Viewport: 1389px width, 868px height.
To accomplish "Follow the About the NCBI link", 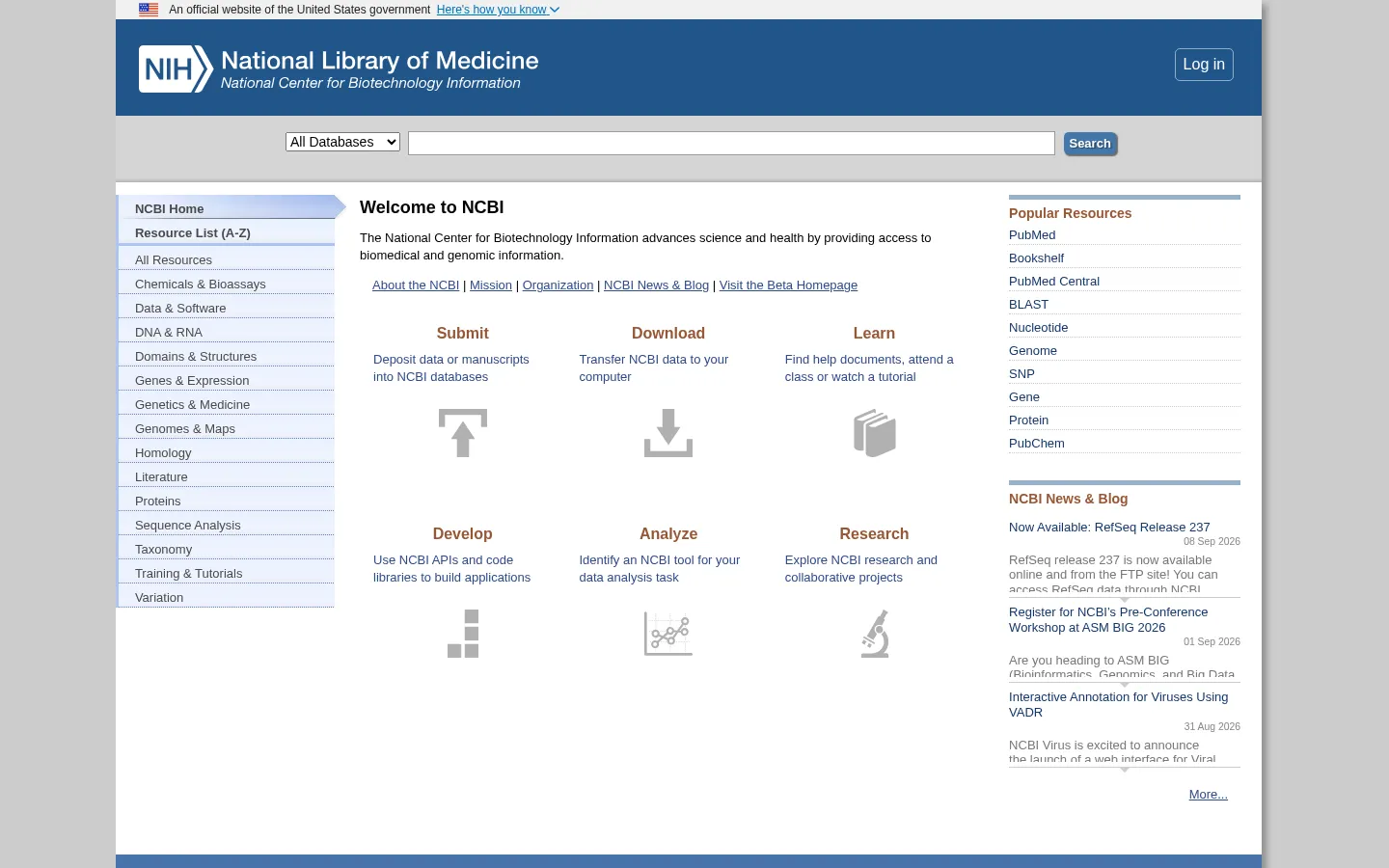I will [x=416, y=285].
